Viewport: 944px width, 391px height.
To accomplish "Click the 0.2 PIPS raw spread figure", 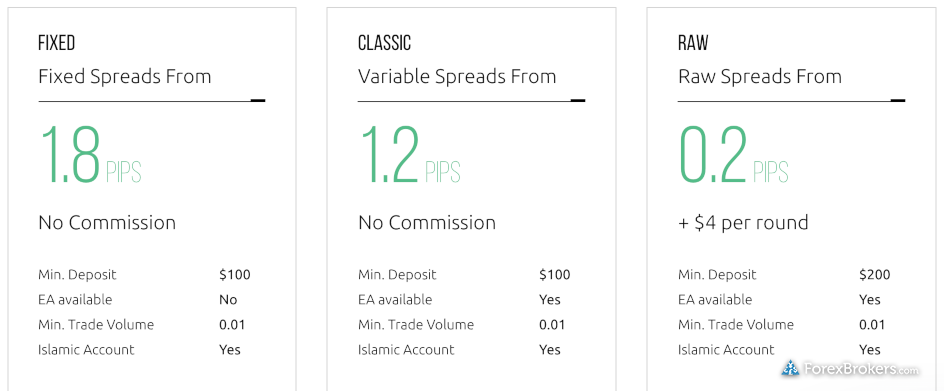I will point(734,154).
